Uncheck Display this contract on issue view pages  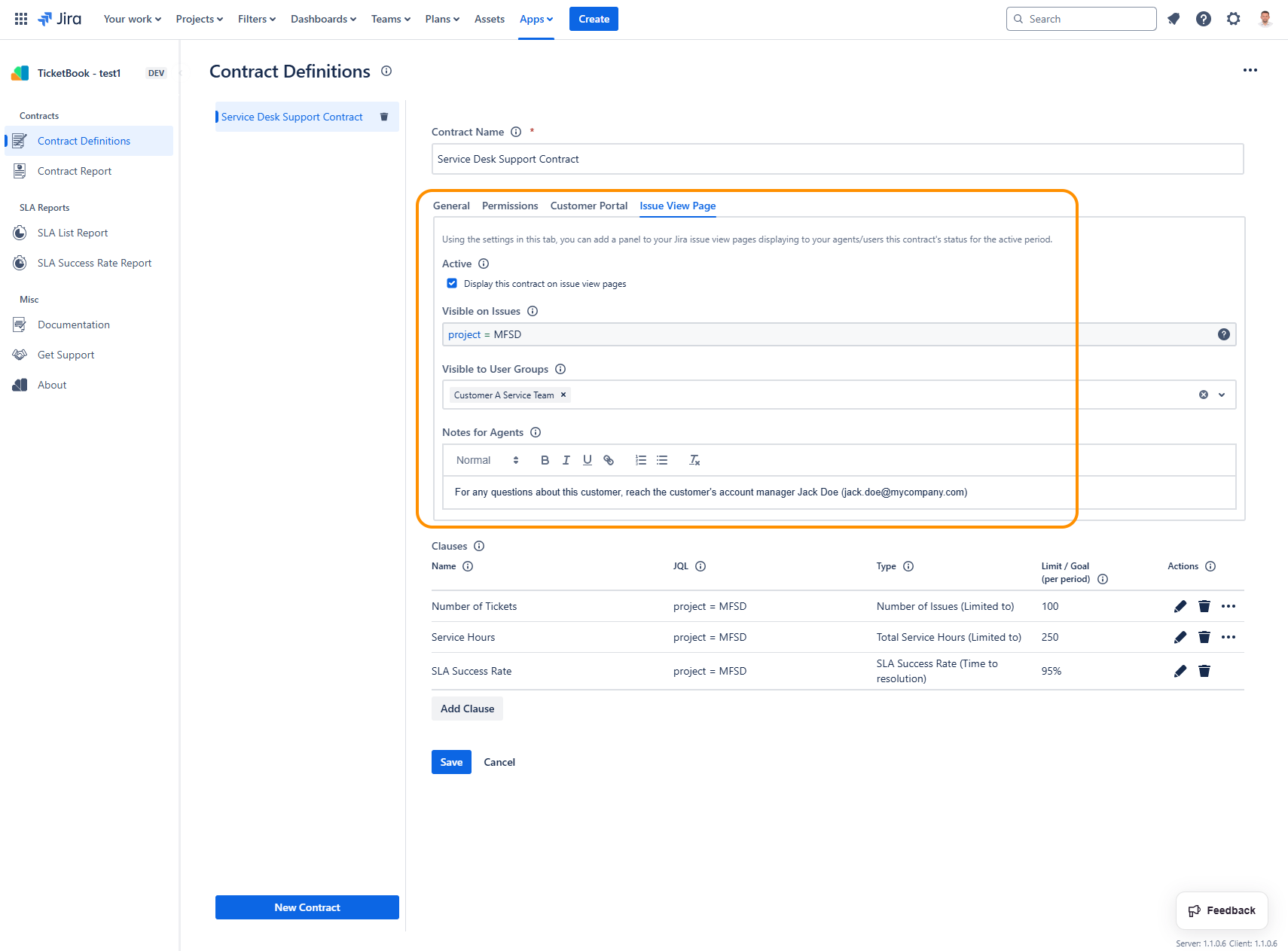click(452, 284)
